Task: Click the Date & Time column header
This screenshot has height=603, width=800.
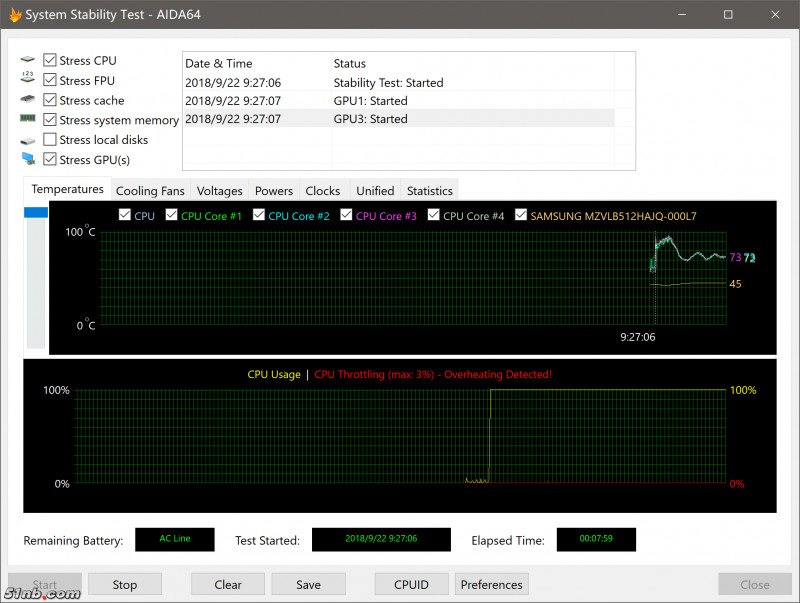Action: (257, 63)
